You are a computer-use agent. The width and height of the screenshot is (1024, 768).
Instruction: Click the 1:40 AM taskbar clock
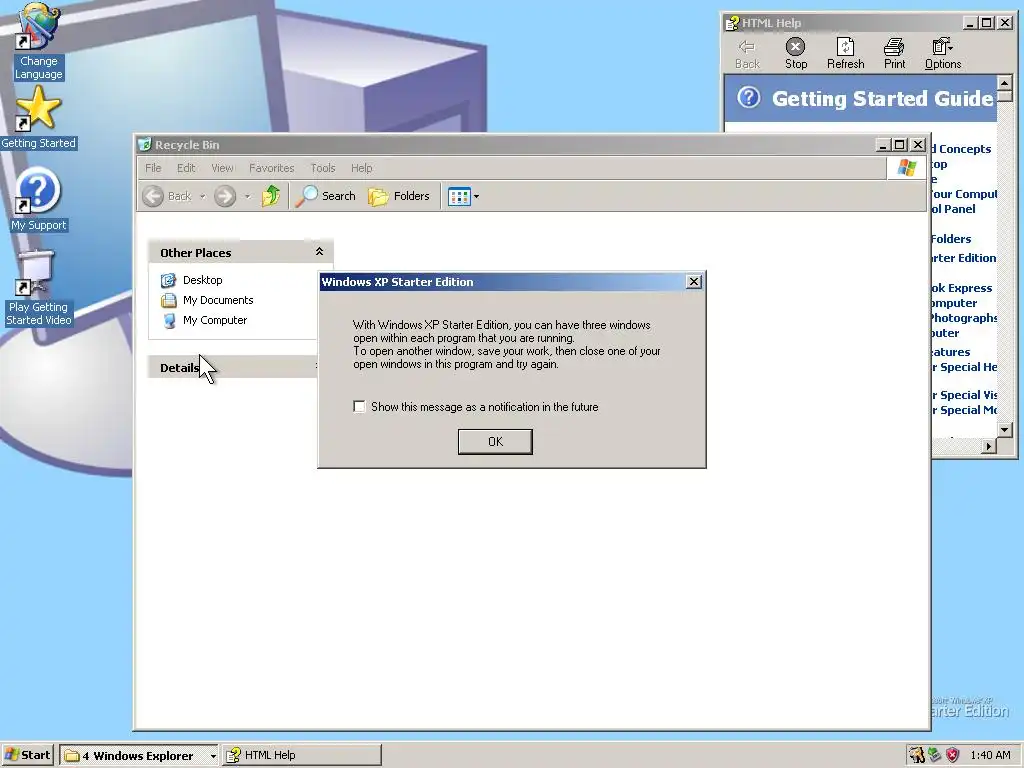990,756
